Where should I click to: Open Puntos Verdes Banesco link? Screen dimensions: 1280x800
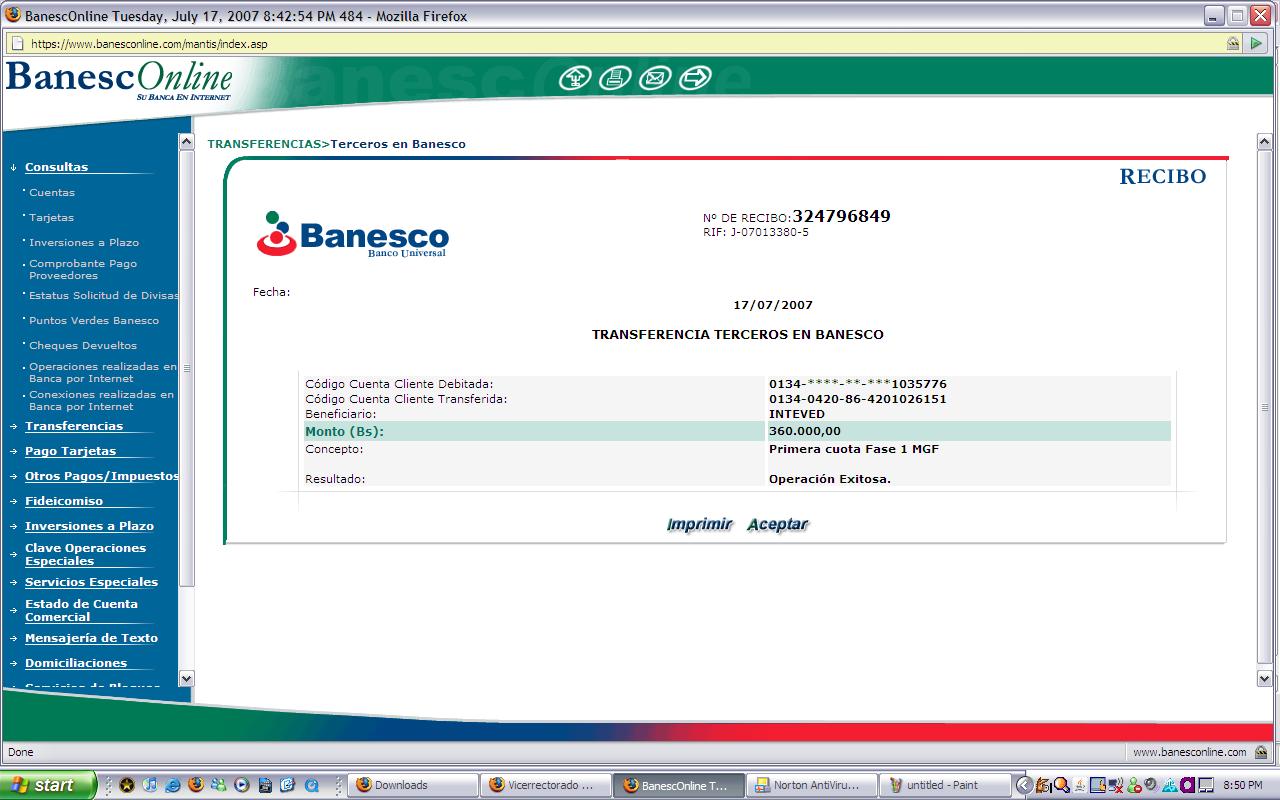94,320
